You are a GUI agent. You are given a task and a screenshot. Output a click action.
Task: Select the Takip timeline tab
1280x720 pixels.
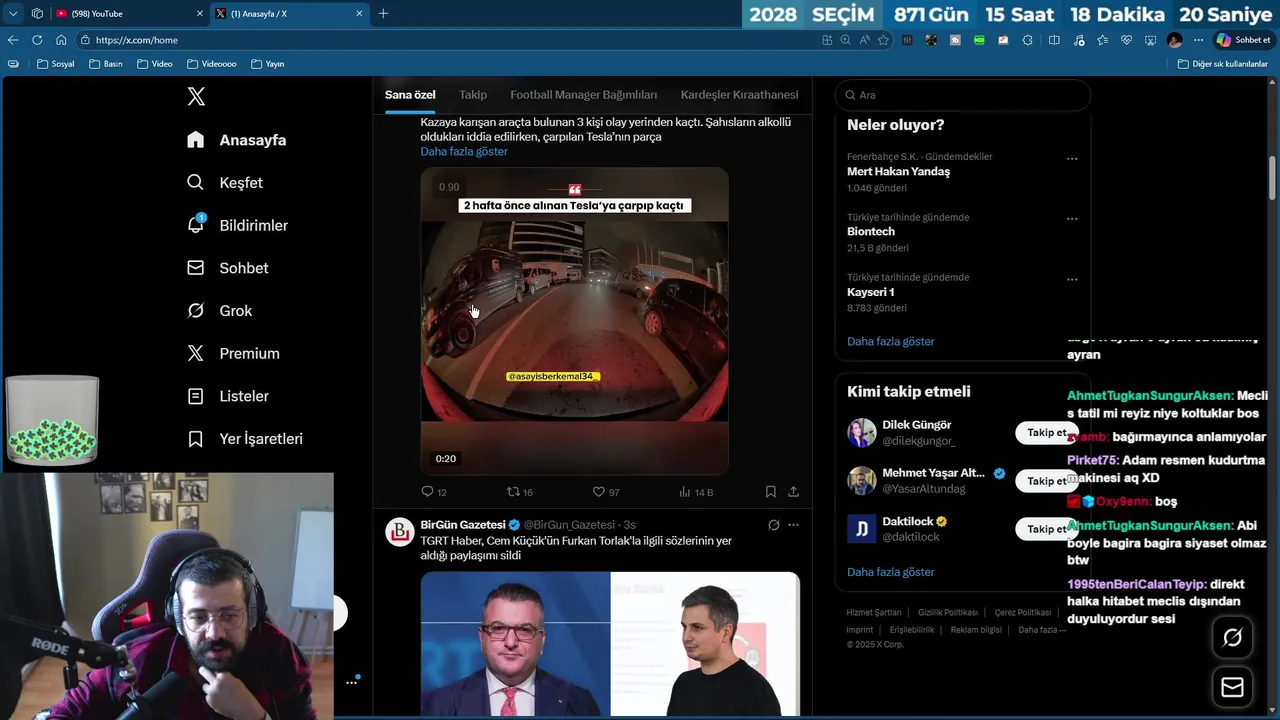click(473, 95)
